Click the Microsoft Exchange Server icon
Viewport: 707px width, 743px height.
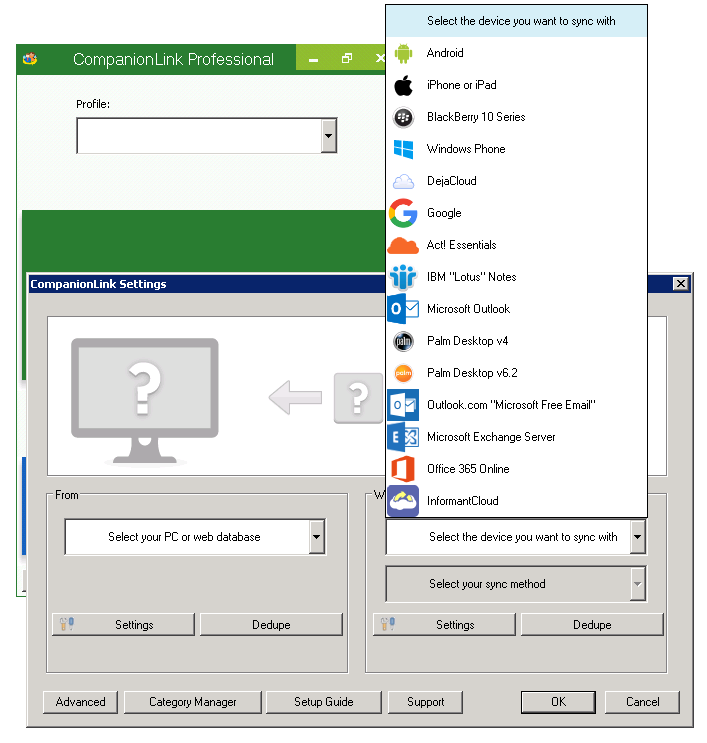(x=403, y=437)
